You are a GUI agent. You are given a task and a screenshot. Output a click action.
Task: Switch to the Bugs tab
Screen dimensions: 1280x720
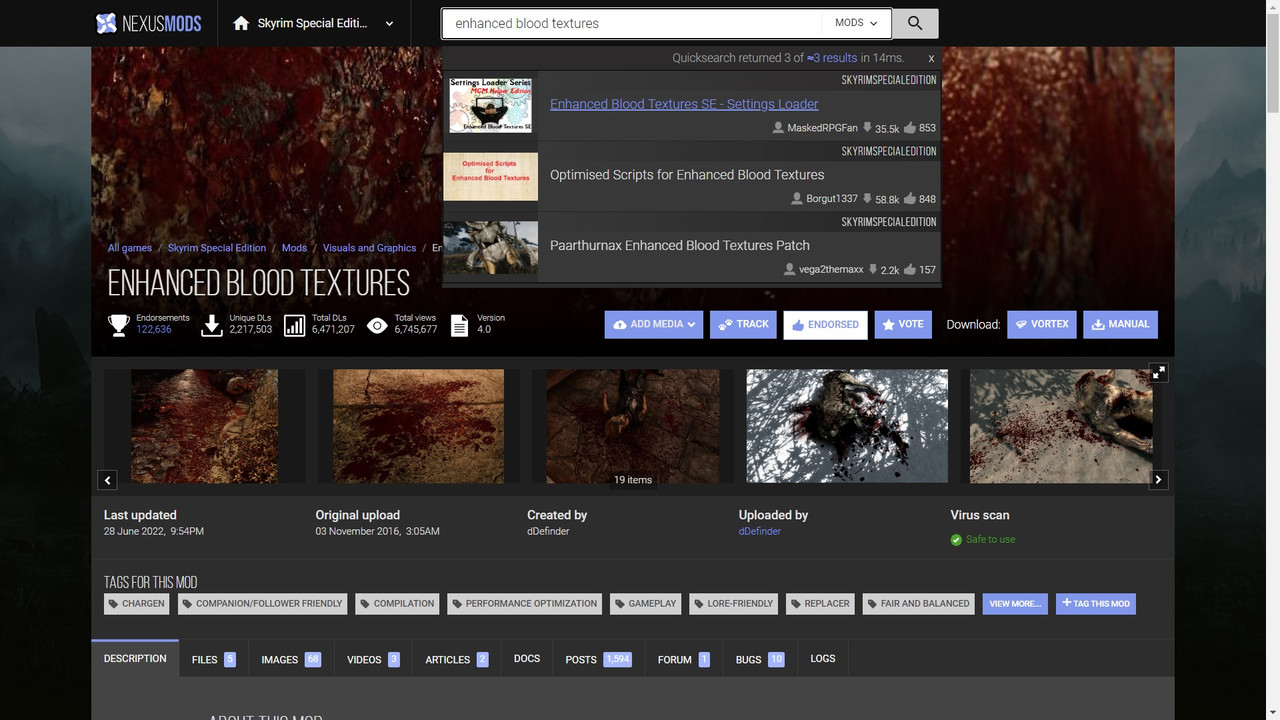click(760, 659)
